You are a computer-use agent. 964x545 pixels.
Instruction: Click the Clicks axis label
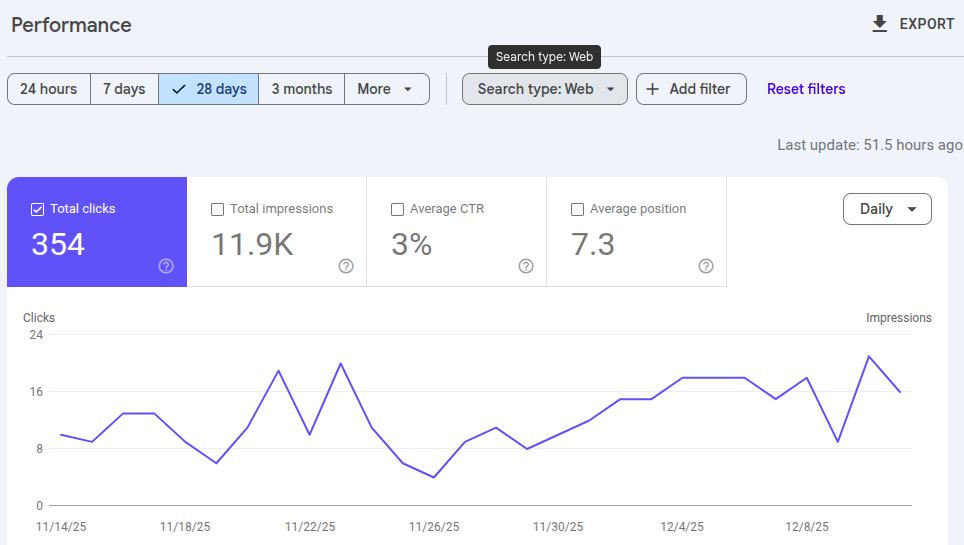pyautogui.click(x=39, y=318)
